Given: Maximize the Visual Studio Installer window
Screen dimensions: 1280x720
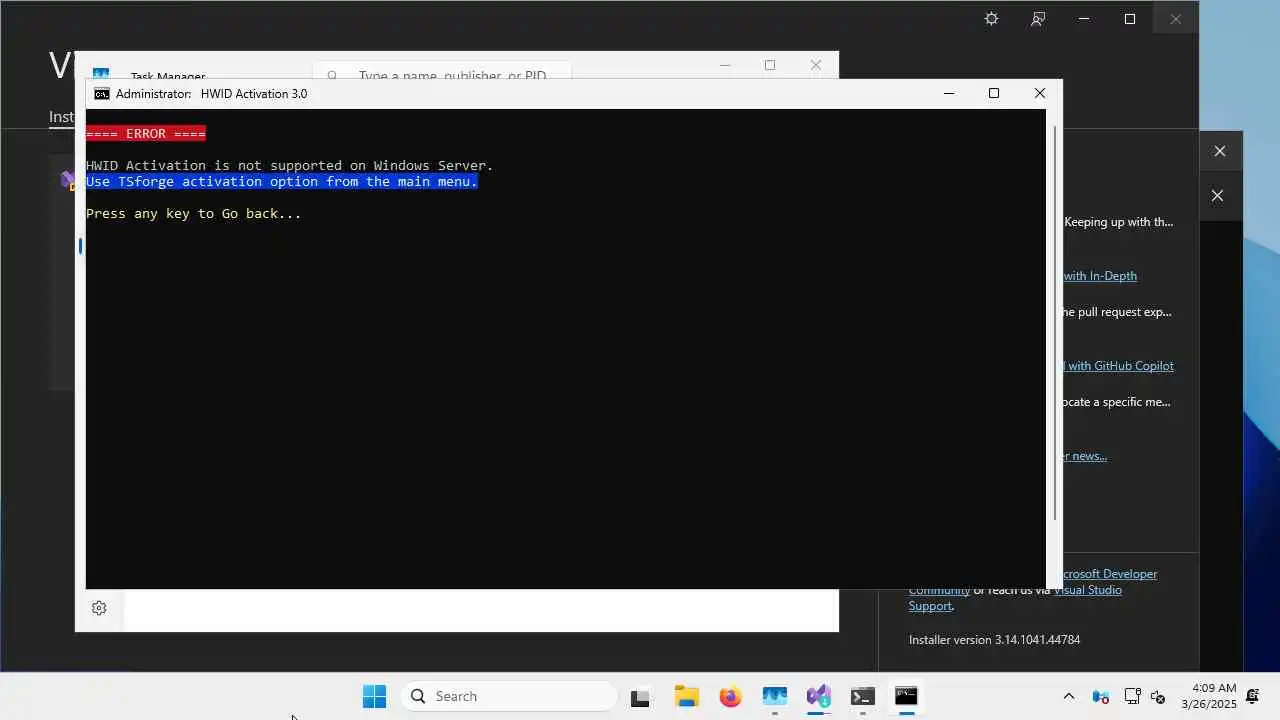Looking at the screenshot, I should pos(1130,19).
